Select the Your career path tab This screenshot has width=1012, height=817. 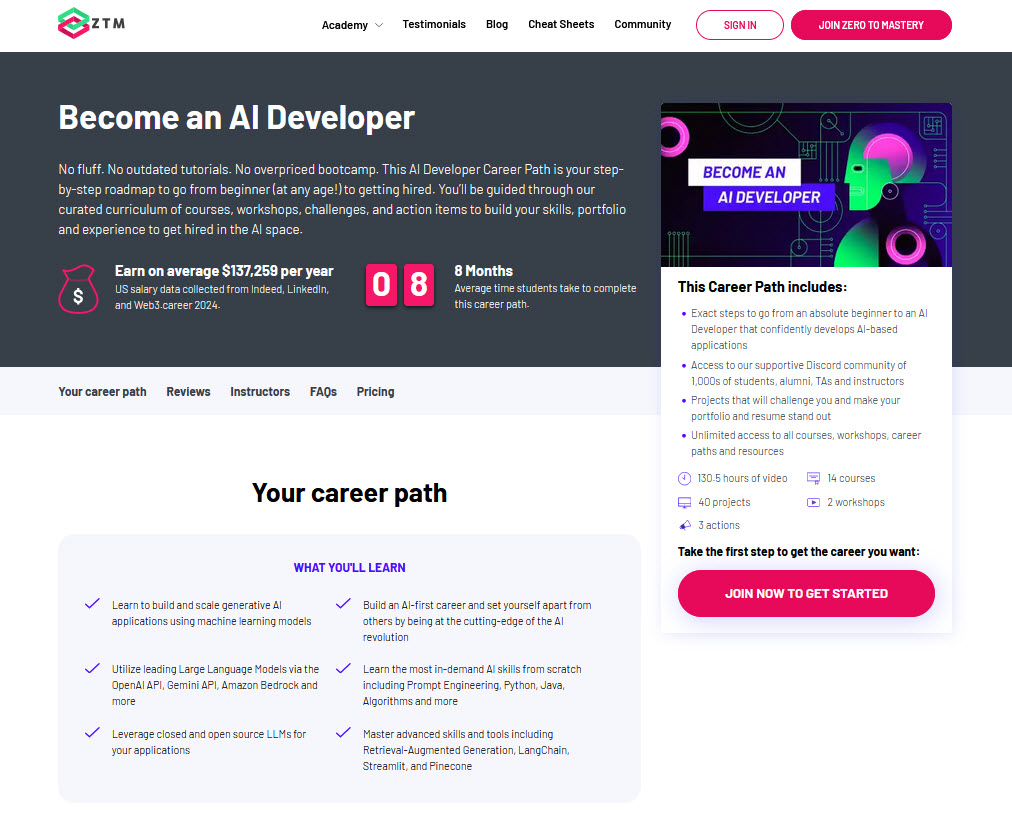[x=102, y=392]
